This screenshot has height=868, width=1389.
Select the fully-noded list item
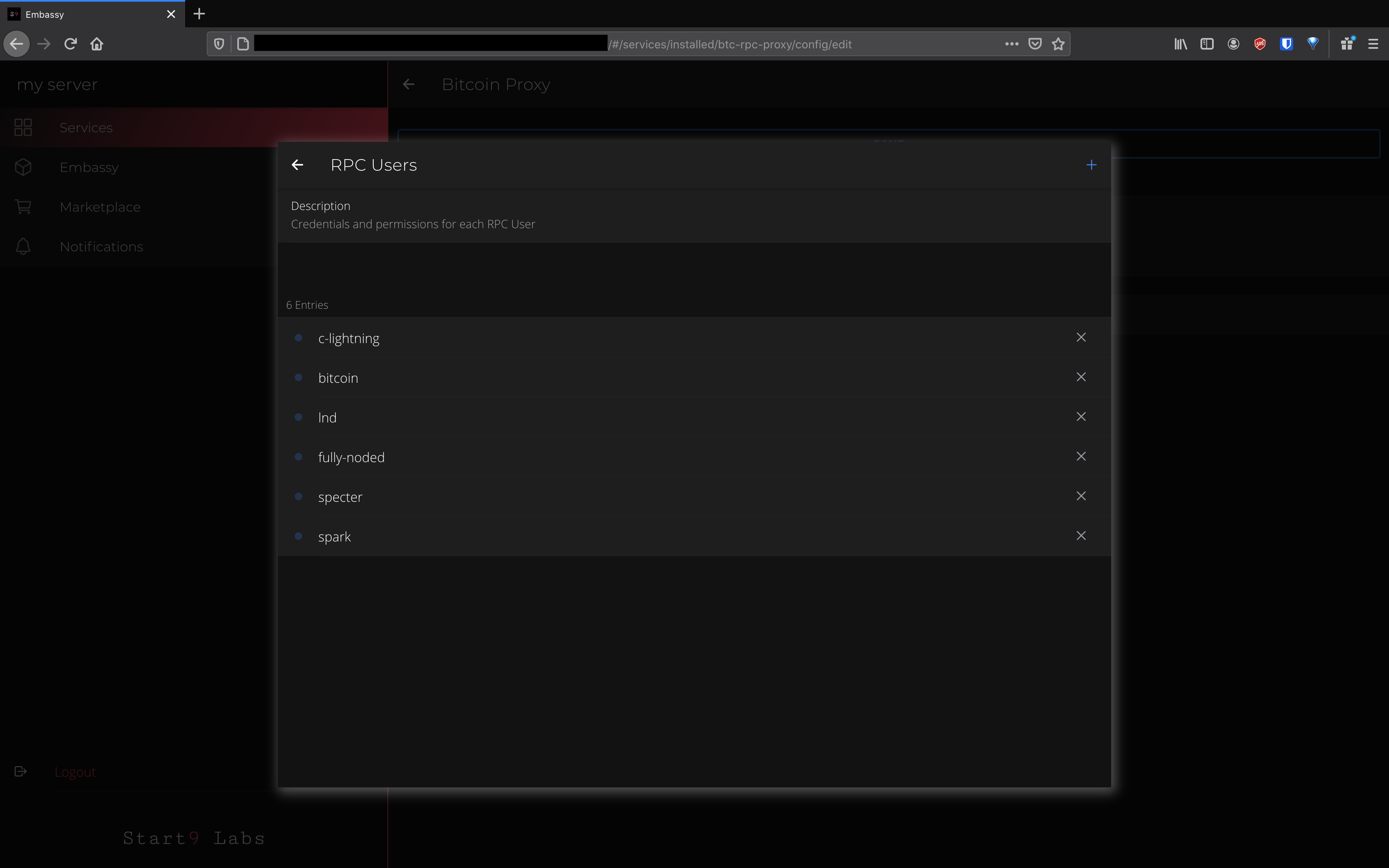tap(351, 458)
